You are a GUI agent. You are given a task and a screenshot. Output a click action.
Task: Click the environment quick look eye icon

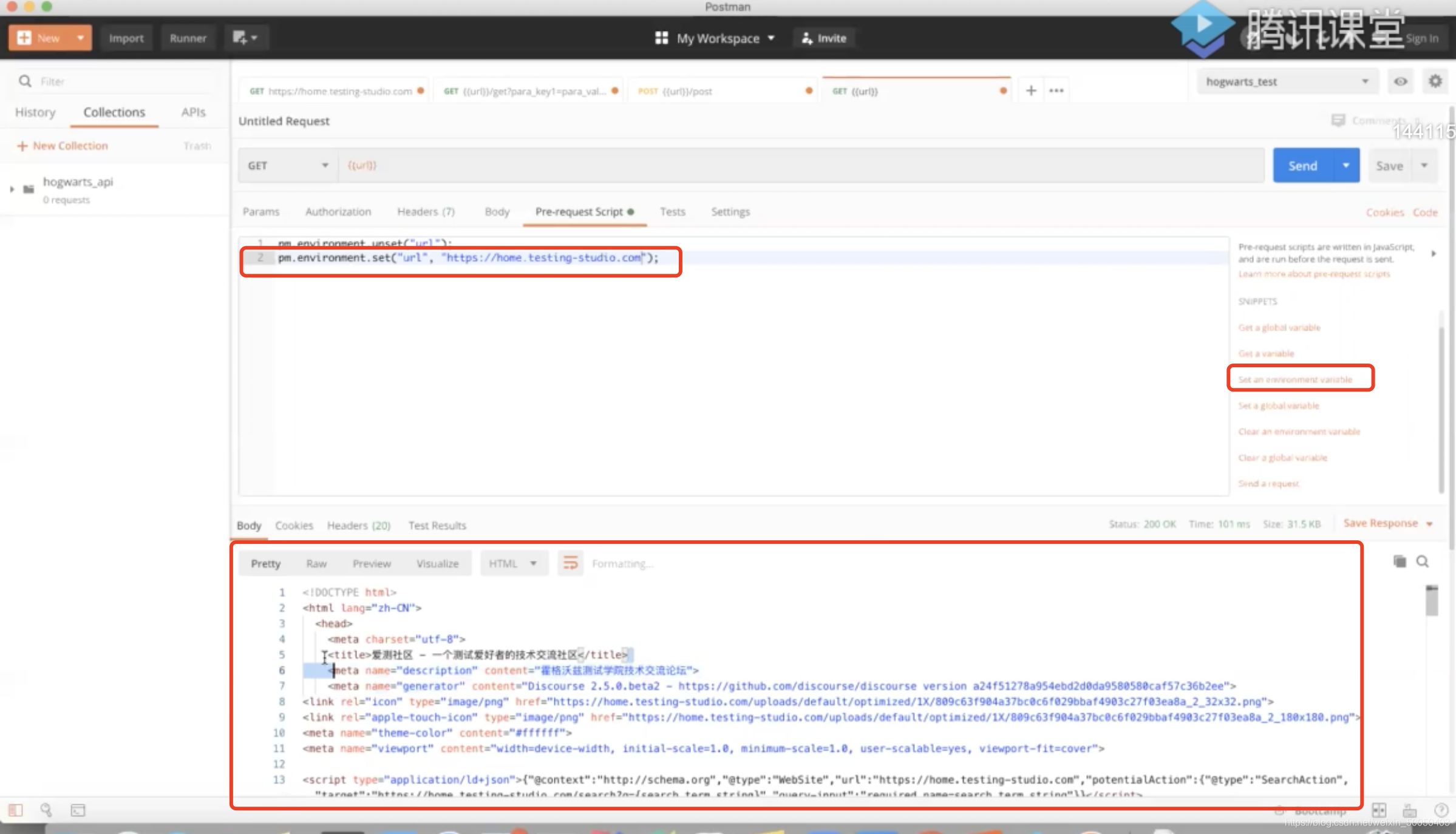point(1400,81)
